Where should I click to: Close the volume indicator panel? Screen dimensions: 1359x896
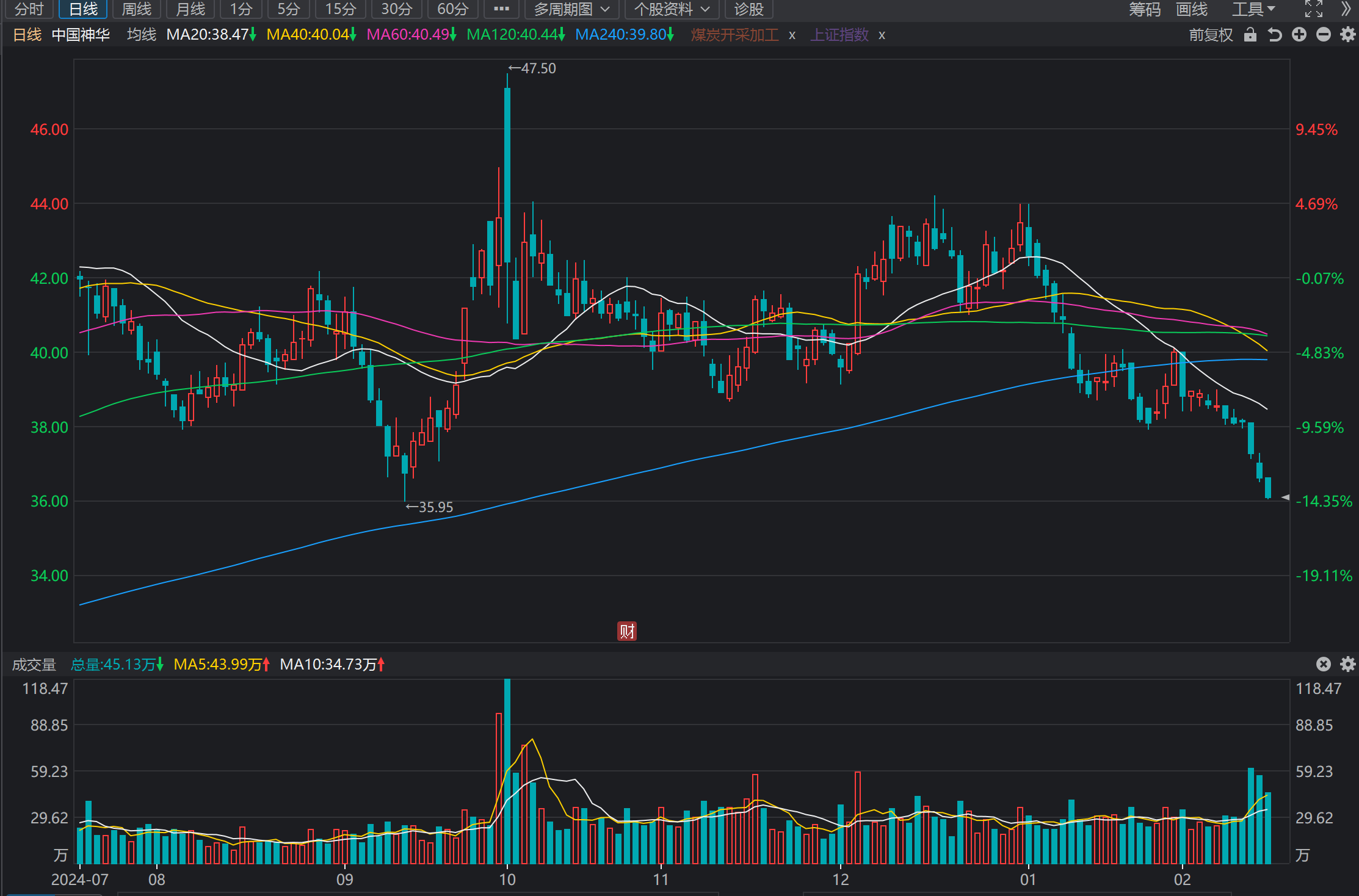point(1324,664)
